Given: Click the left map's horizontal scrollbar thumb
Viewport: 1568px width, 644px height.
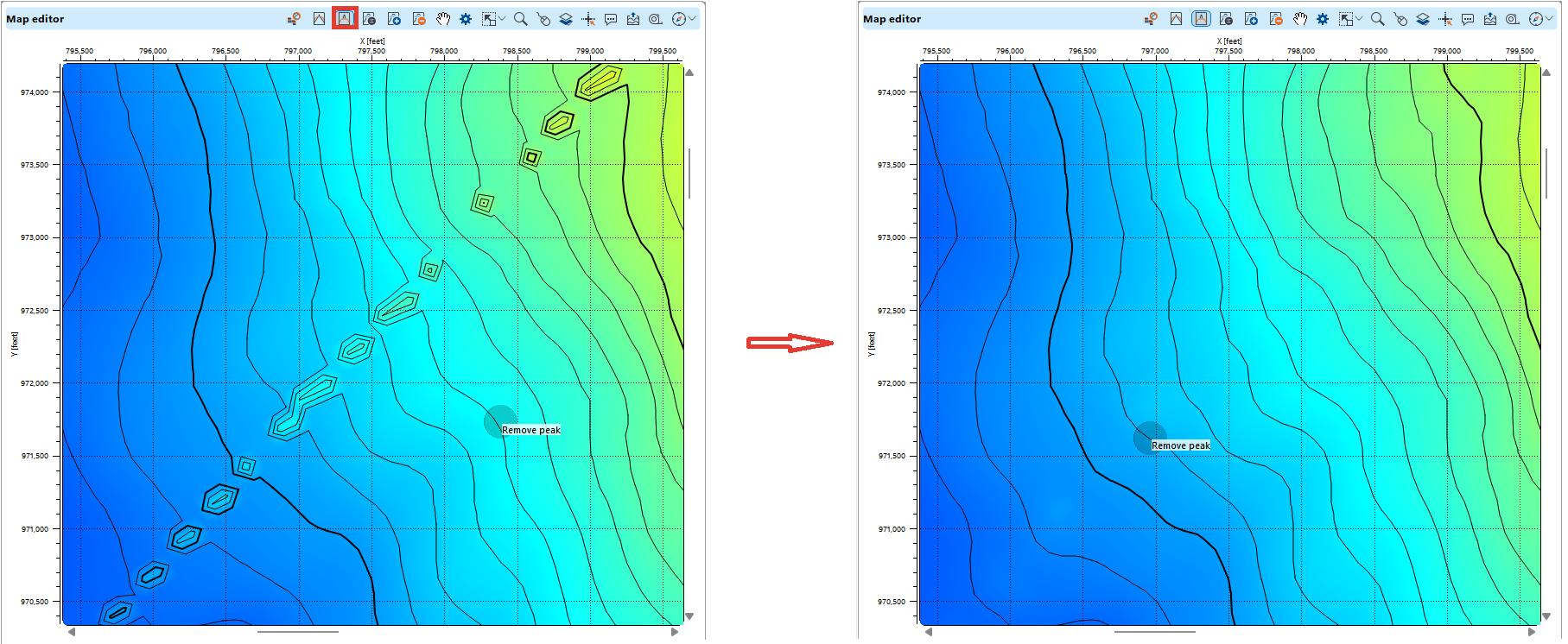Looking at the screenshot, I should coord(298,632).
